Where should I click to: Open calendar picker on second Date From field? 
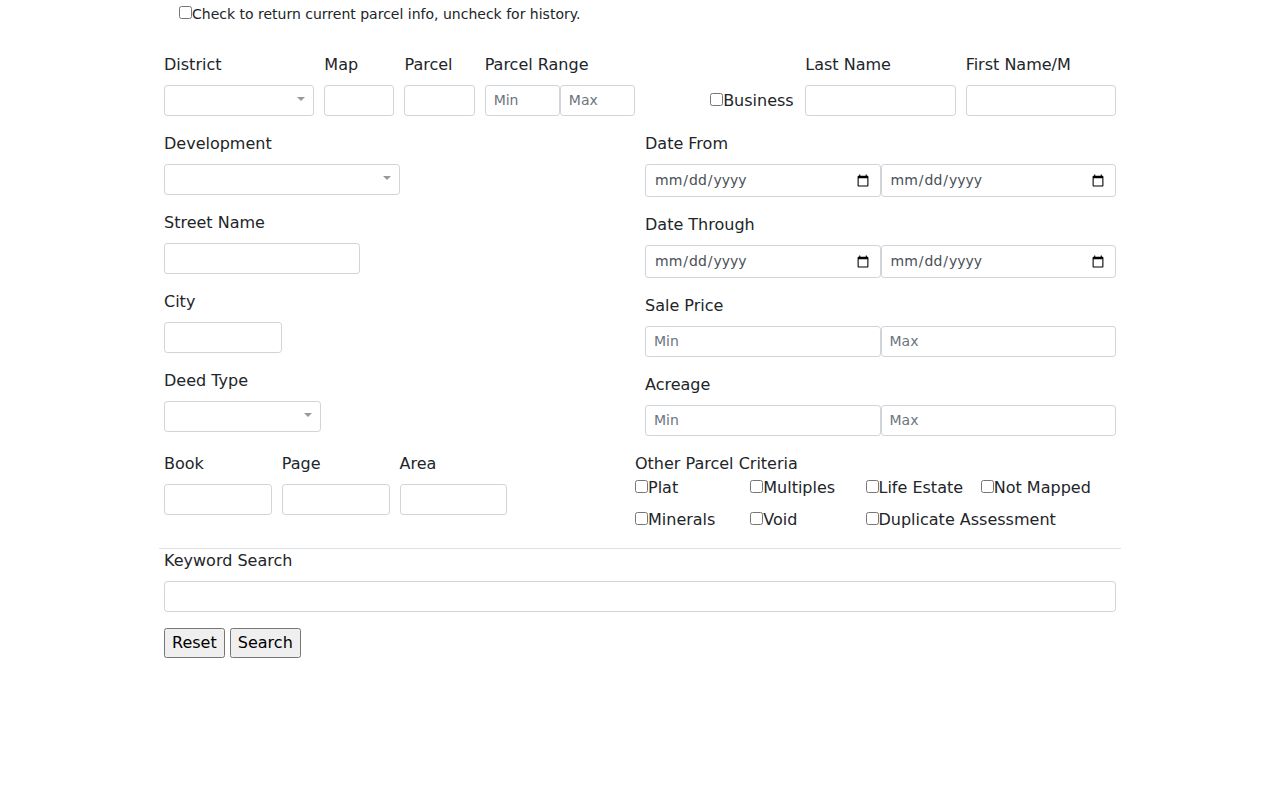(1098, 181)
